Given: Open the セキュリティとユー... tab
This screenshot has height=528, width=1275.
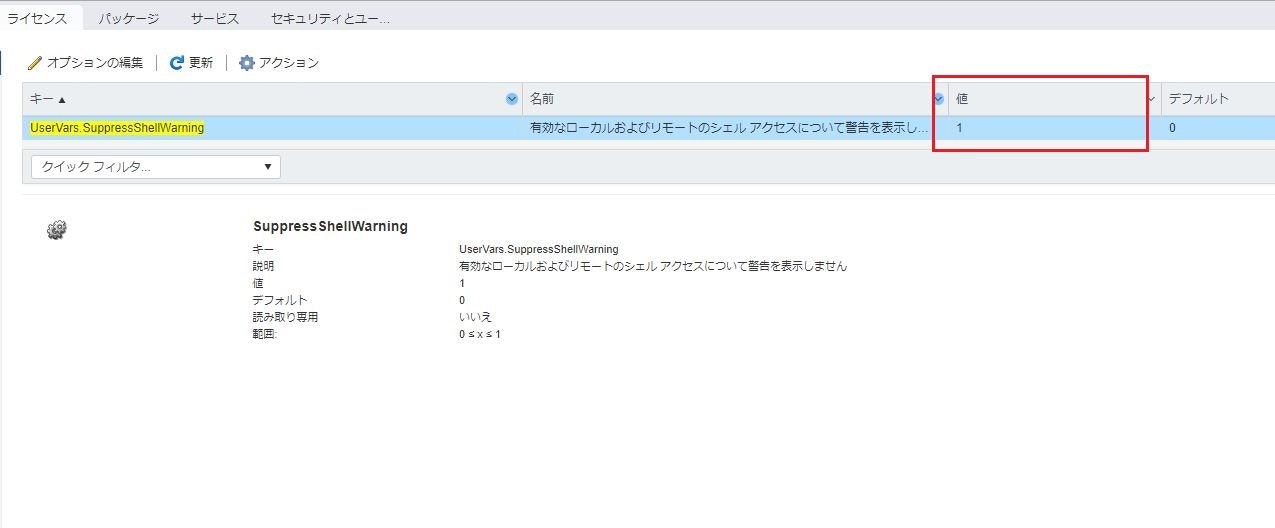Looking at the screenshot, I should [x=330, y=18].
